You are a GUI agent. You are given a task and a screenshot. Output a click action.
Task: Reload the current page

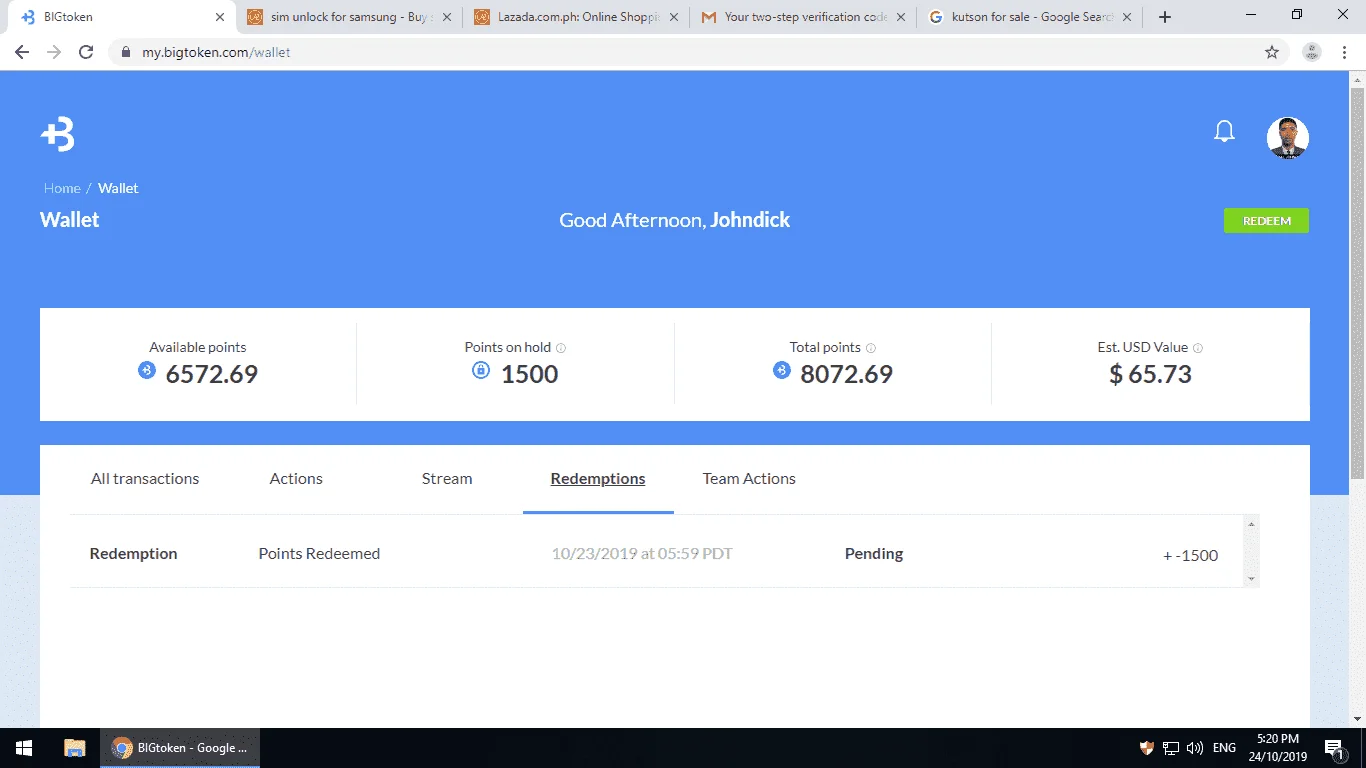pyautogui.click(x=86, y=52)
